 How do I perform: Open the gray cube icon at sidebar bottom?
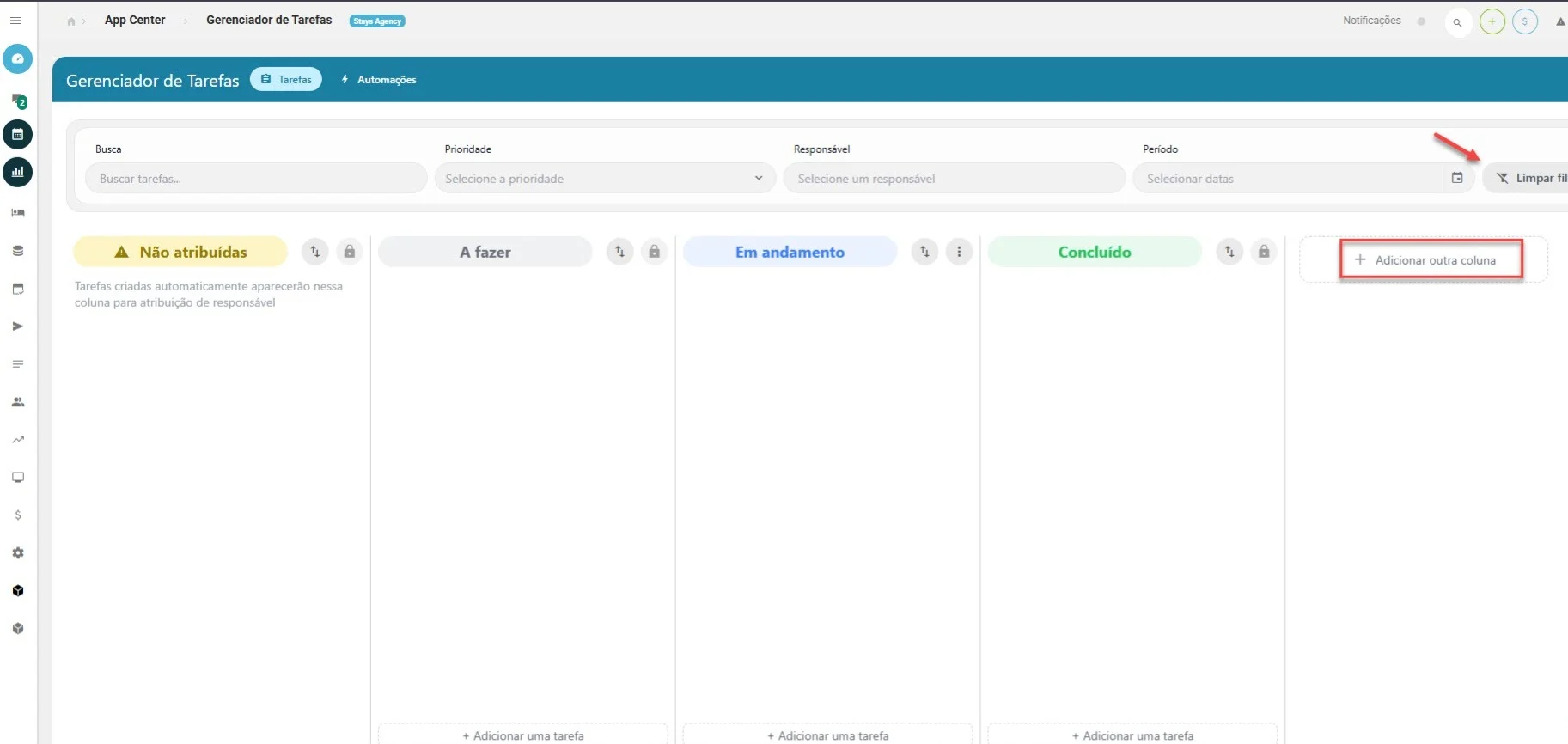18,629
